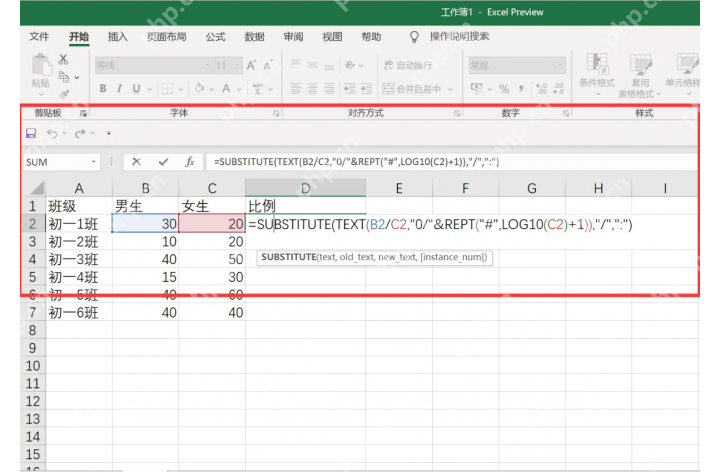The height and width of the screenshot is (472, 720).
Task: Open the font size dropdown
Action: coord(237,66)
